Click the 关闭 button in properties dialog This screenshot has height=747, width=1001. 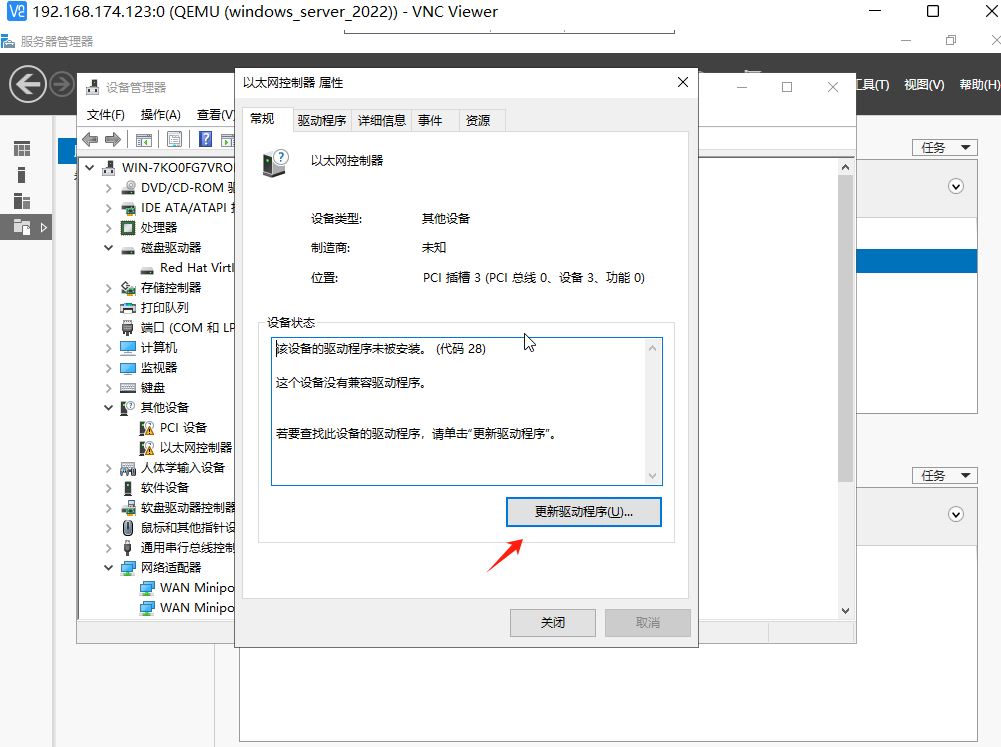(x=553, y=622)
